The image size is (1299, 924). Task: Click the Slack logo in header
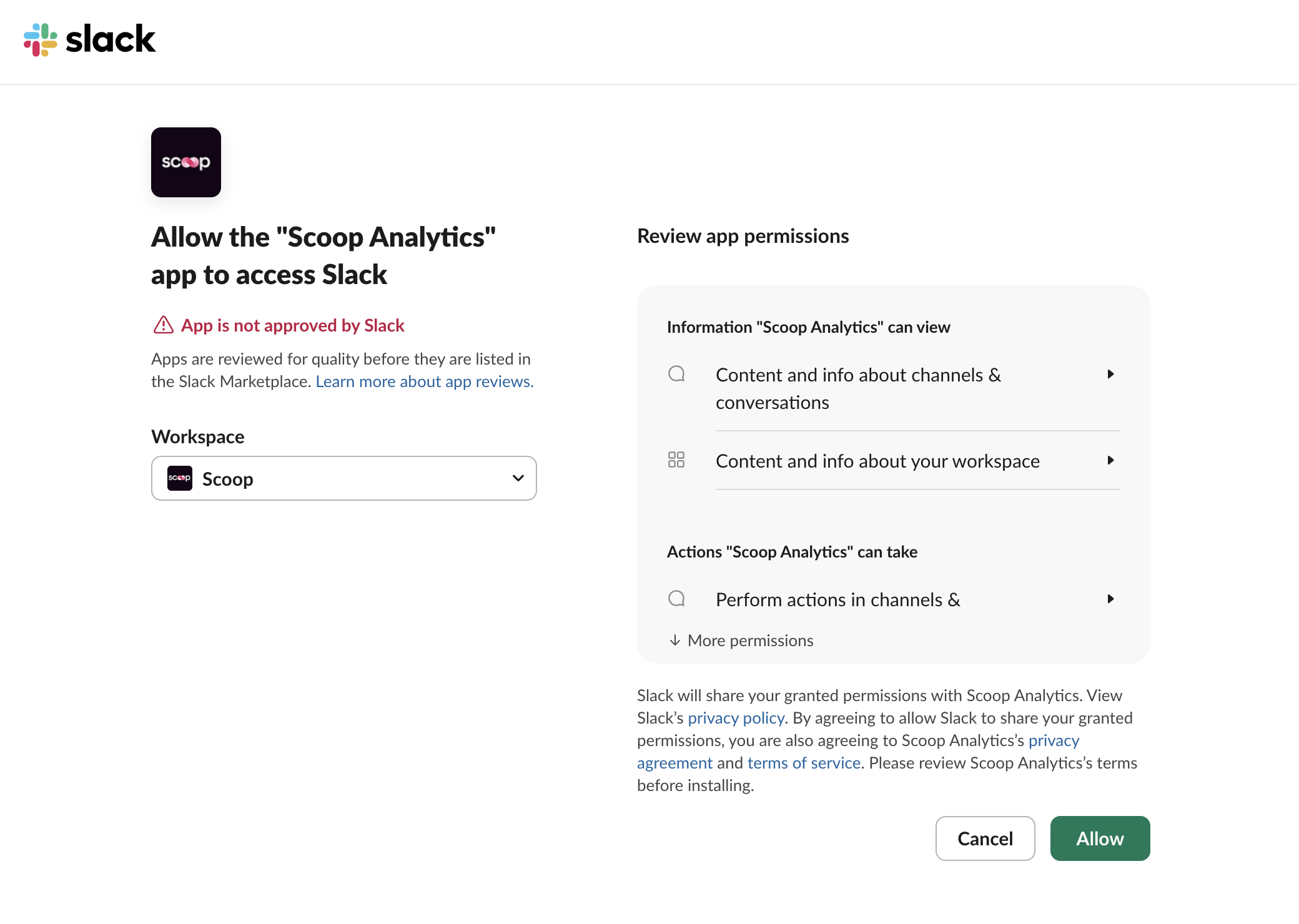89,39
